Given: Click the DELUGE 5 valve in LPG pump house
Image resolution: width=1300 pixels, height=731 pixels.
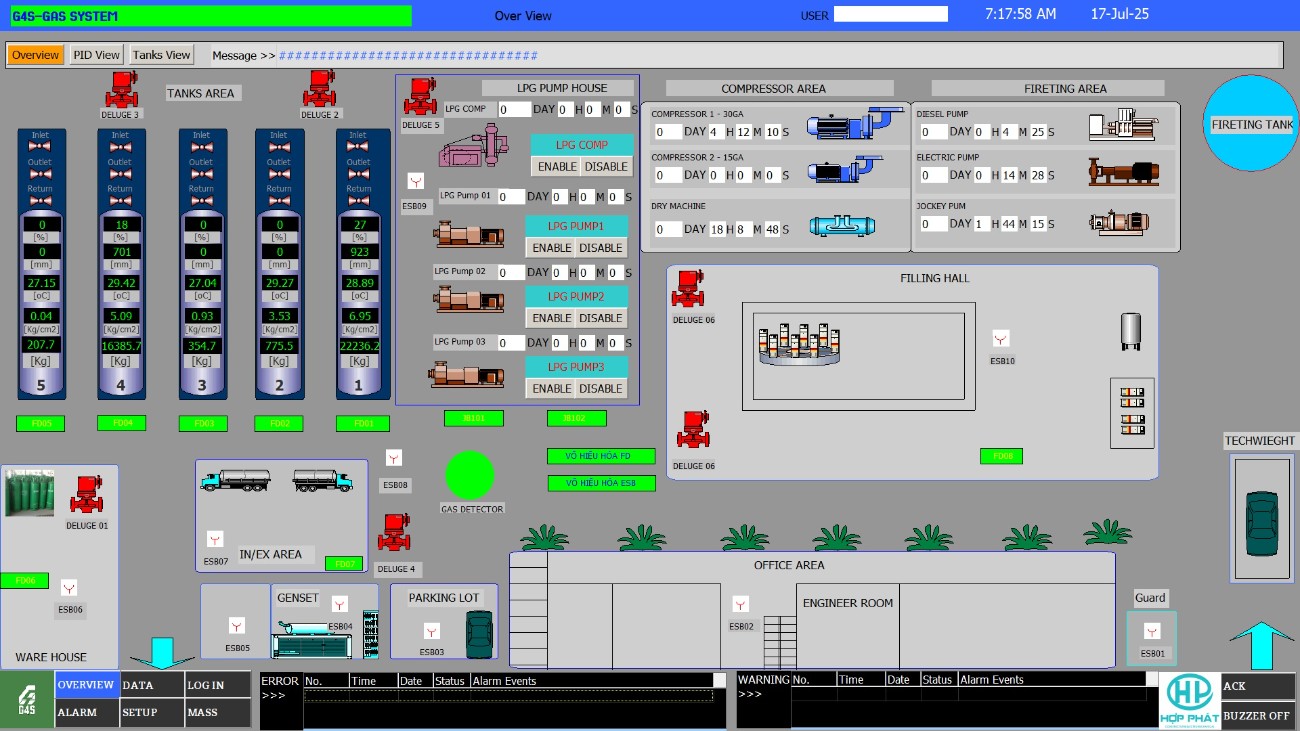Looking at the screenshot, I should [x=419, y=98].
